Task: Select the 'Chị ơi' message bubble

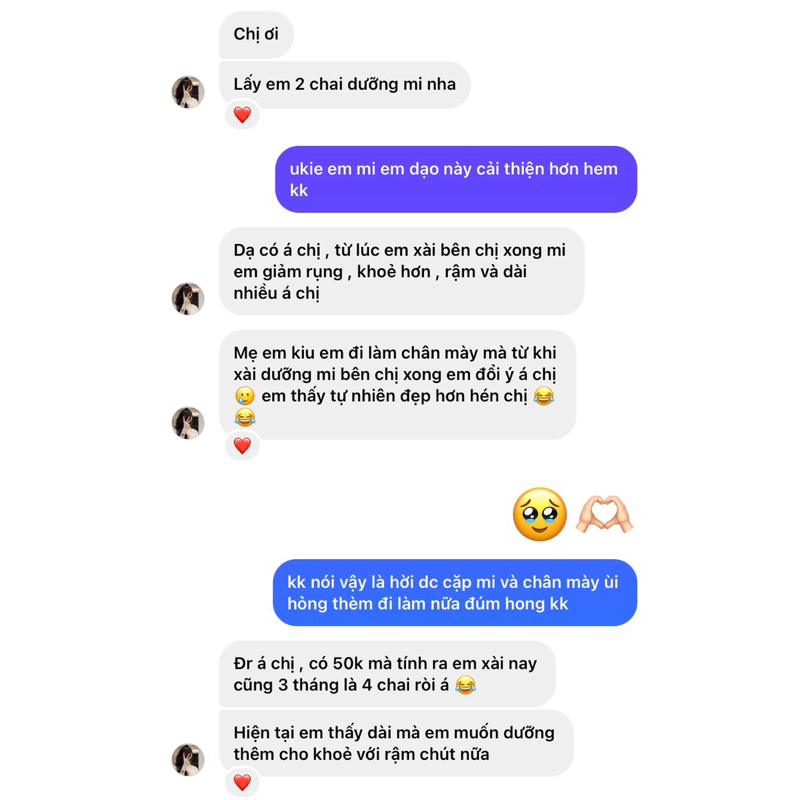Action: click(257, 34)
